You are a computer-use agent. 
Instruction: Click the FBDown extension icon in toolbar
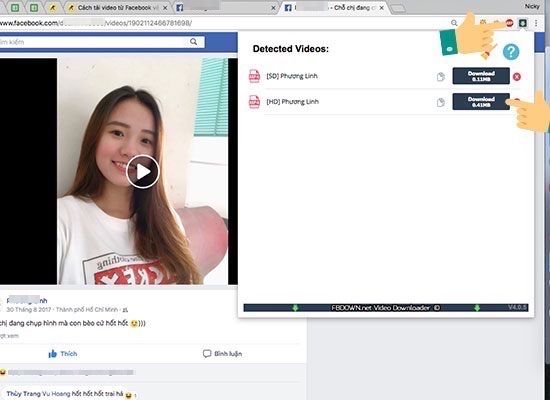pos(523,23)
